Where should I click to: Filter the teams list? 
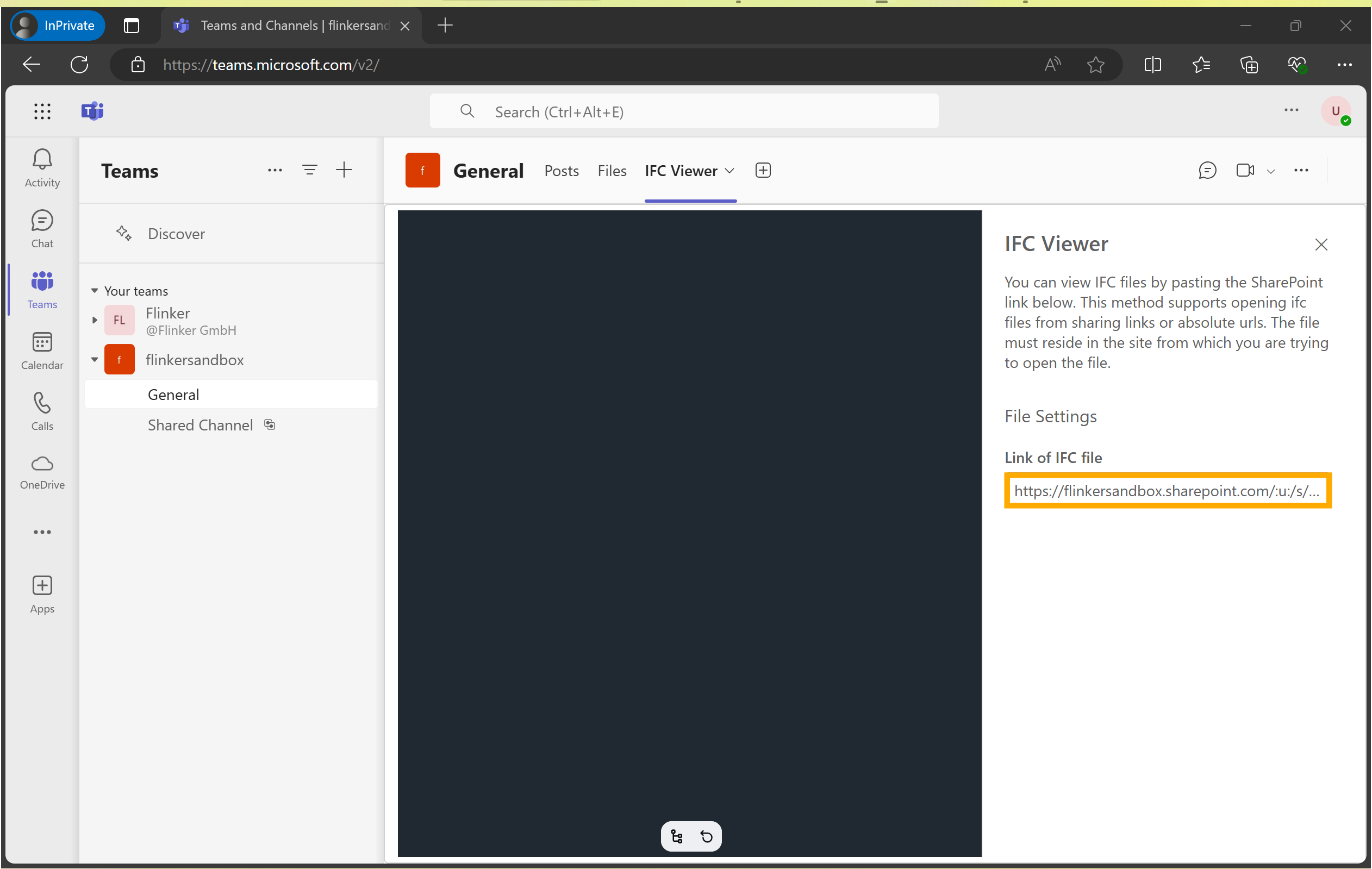point(309,170)
